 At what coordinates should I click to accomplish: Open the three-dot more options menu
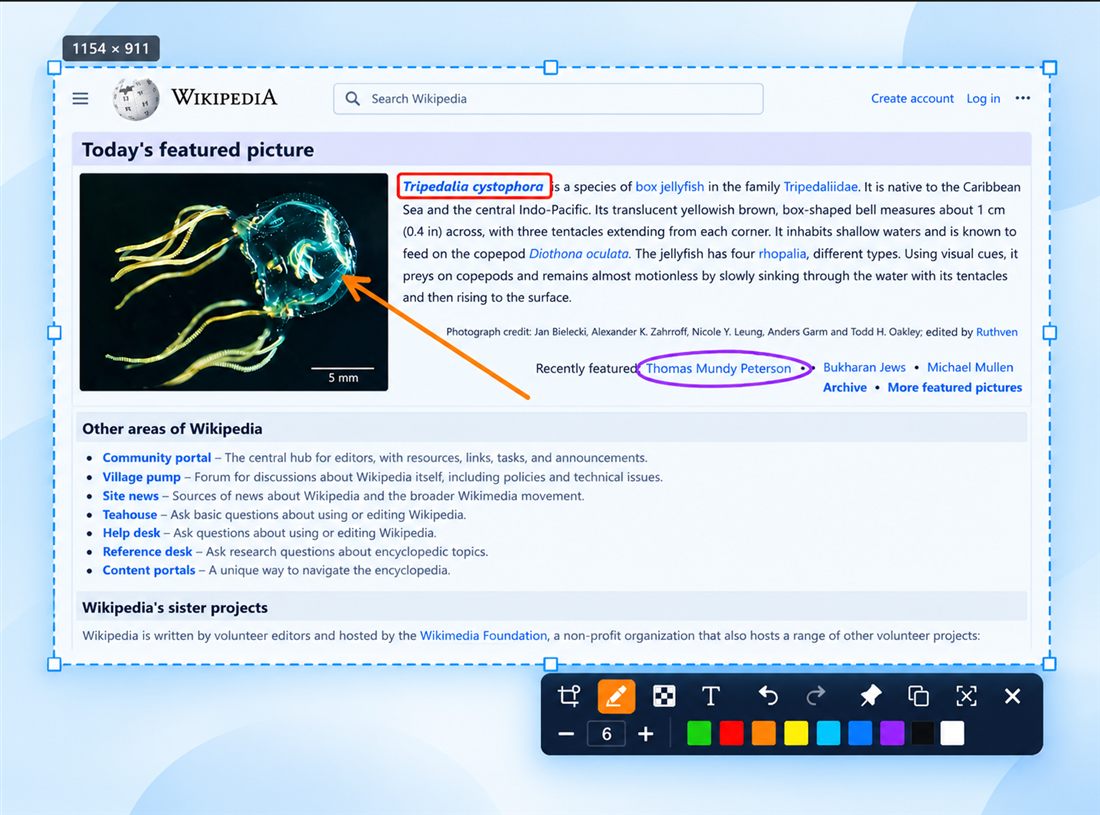pos(1023,98)
